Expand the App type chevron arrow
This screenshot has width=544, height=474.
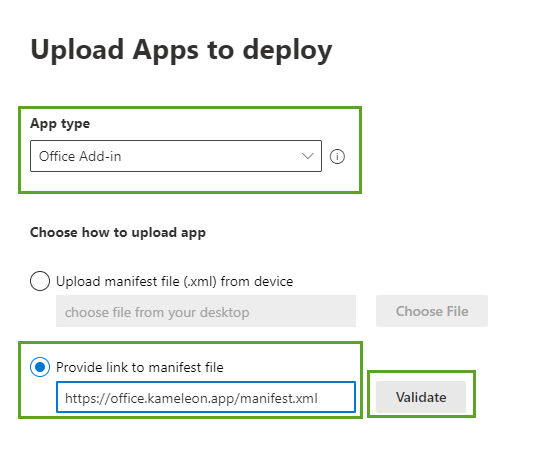coord(308,156)
